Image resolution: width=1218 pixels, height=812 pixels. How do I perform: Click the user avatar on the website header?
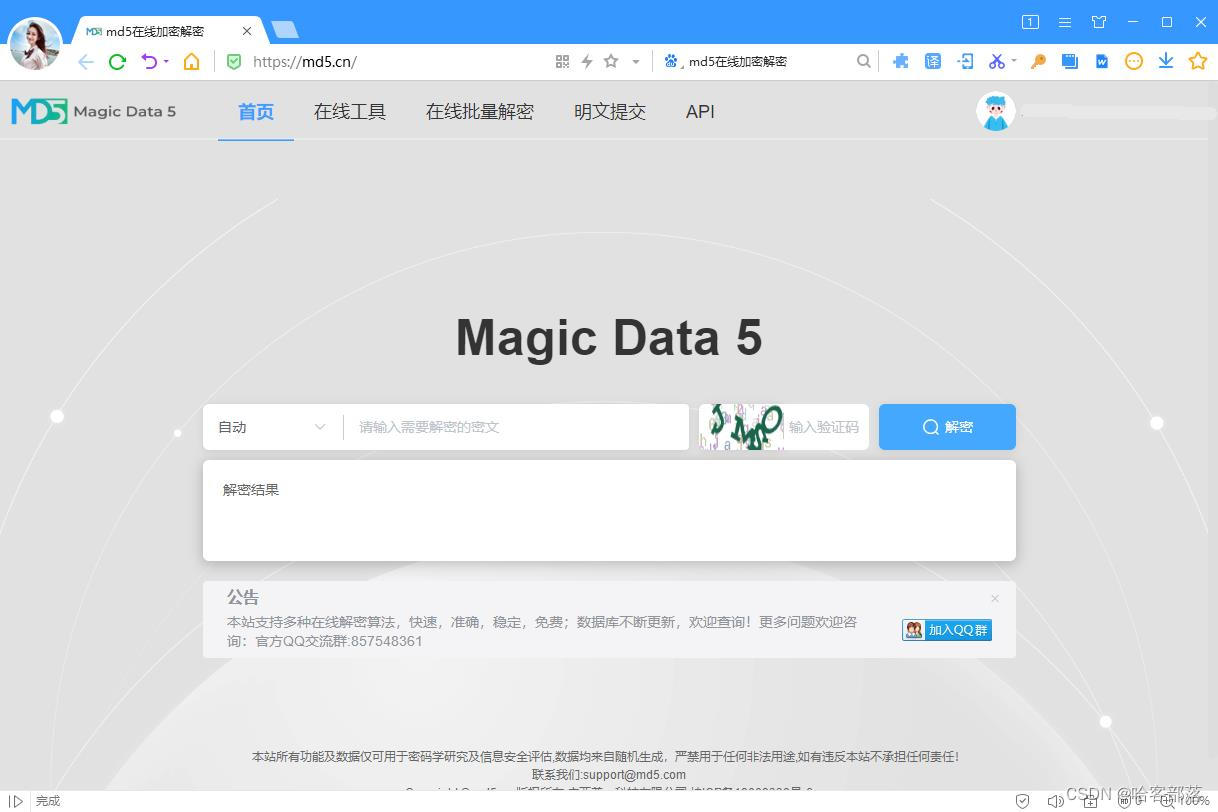(x=995, y=112)
